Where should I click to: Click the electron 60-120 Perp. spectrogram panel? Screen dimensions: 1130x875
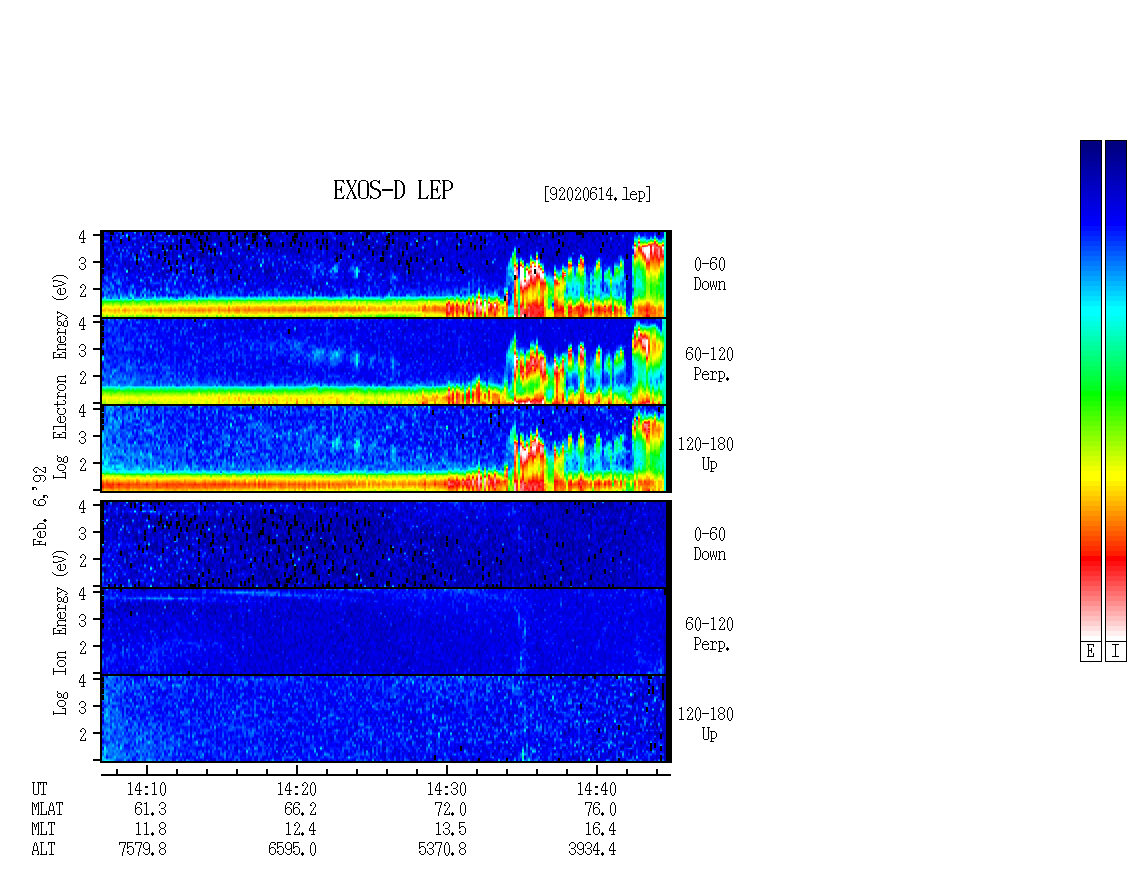(384, 361)
